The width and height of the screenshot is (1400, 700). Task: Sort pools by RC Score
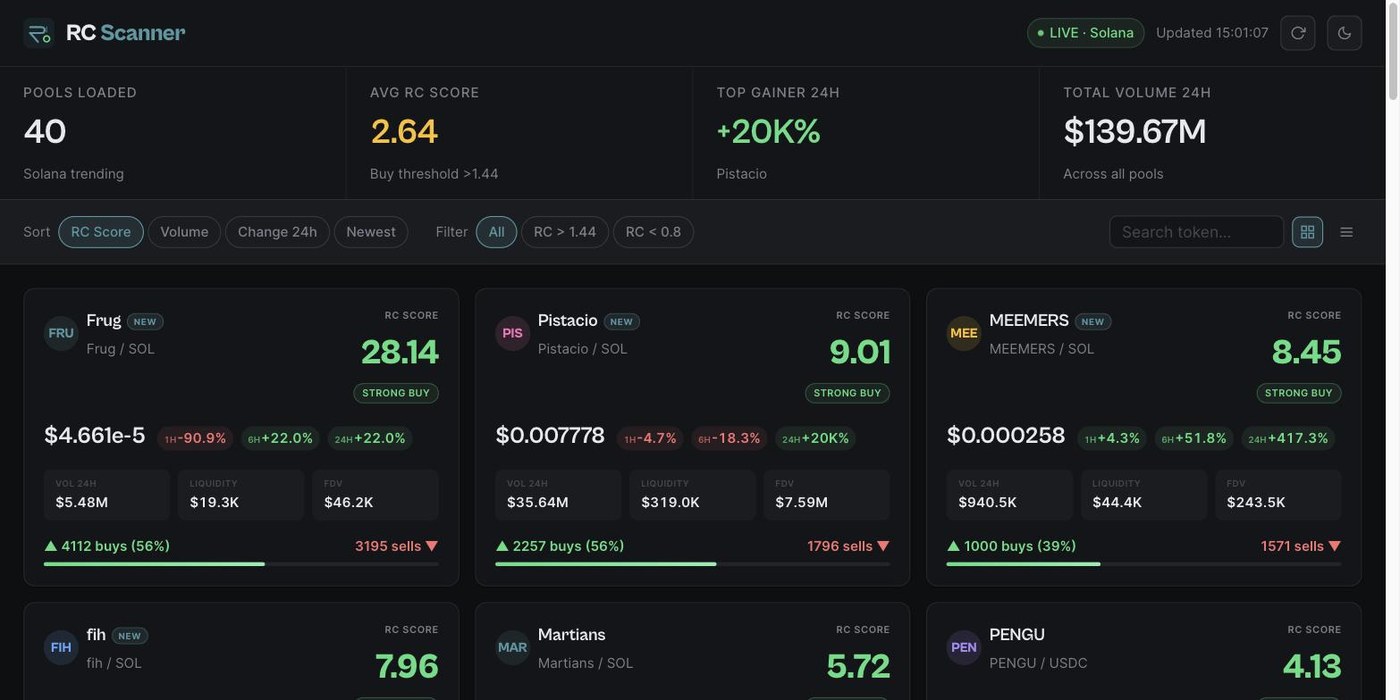pos(101,232)
